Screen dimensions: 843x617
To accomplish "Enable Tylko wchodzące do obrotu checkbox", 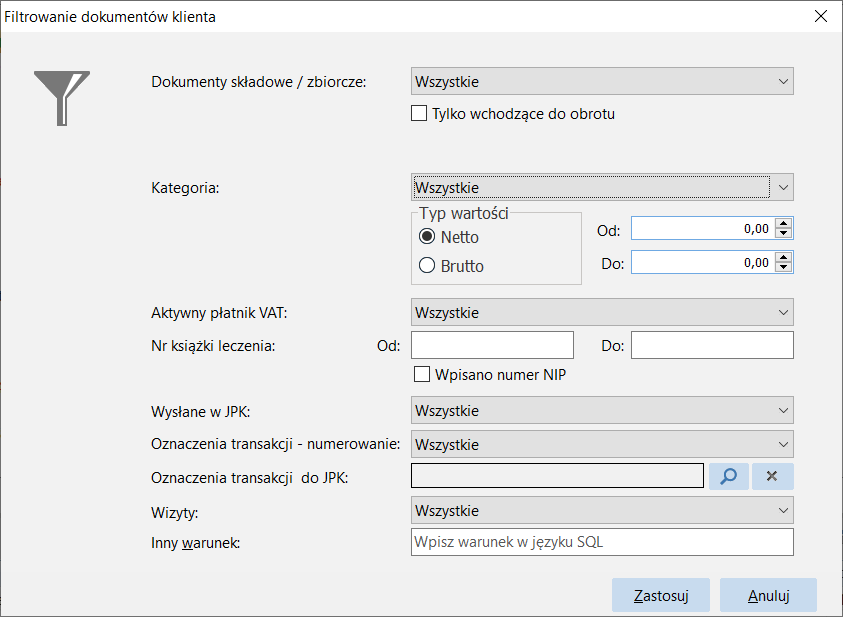I will 419,113.
